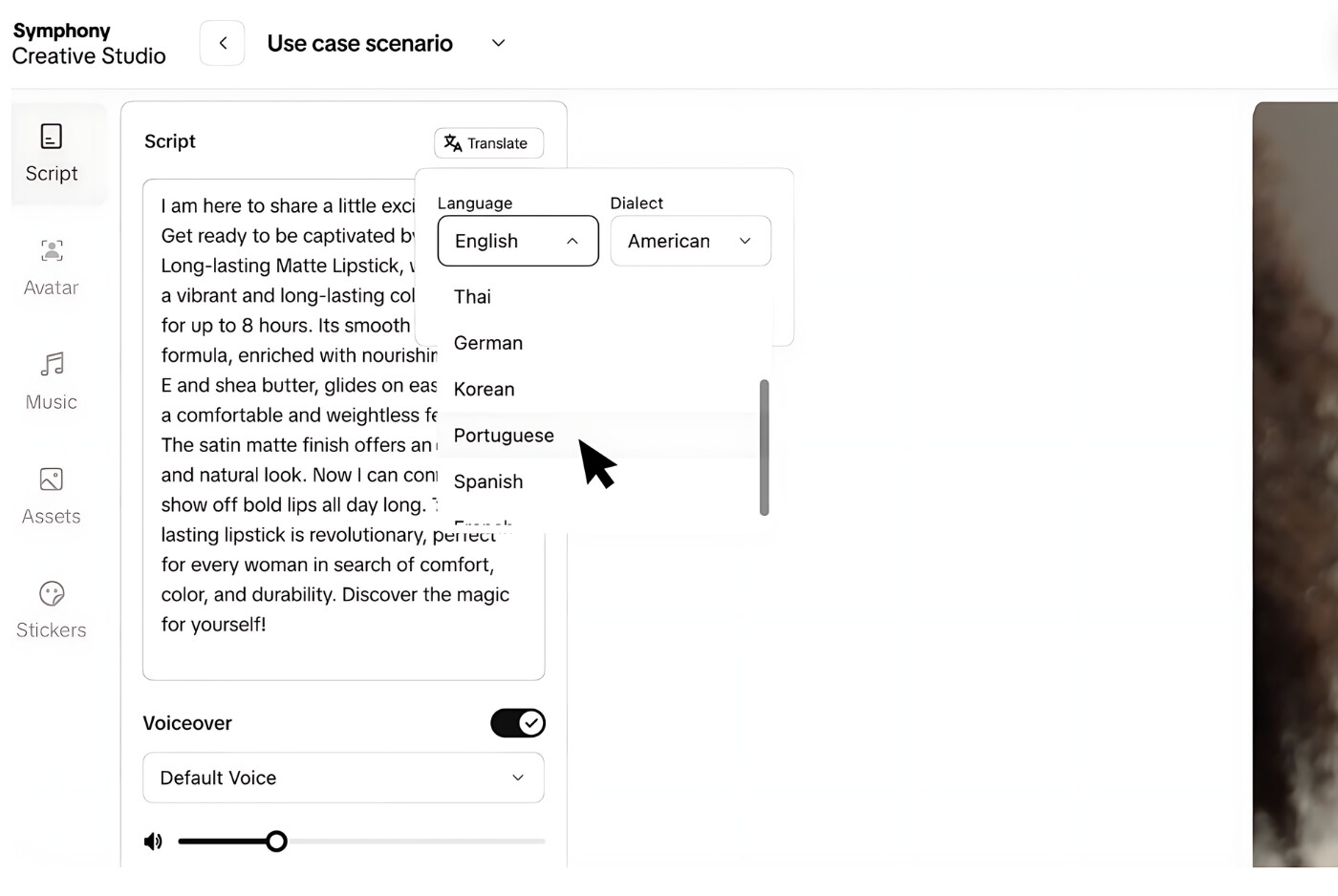The image size is (1338, 896).
Task: Select Thai from language list
Action: pyautogui.click(x=472, y=297)
